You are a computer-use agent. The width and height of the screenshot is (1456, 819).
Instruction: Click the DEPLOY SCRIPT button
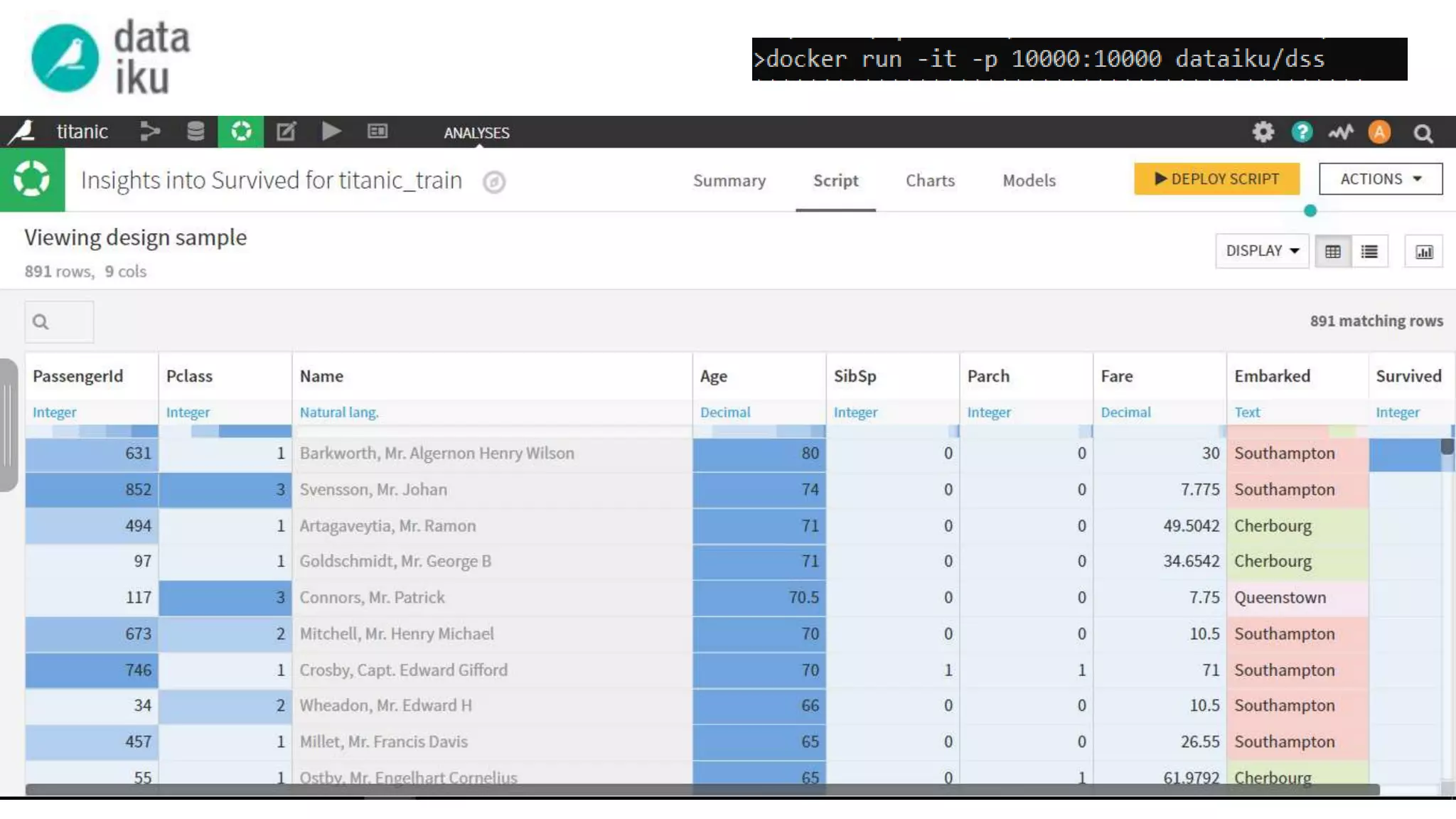1216,179
